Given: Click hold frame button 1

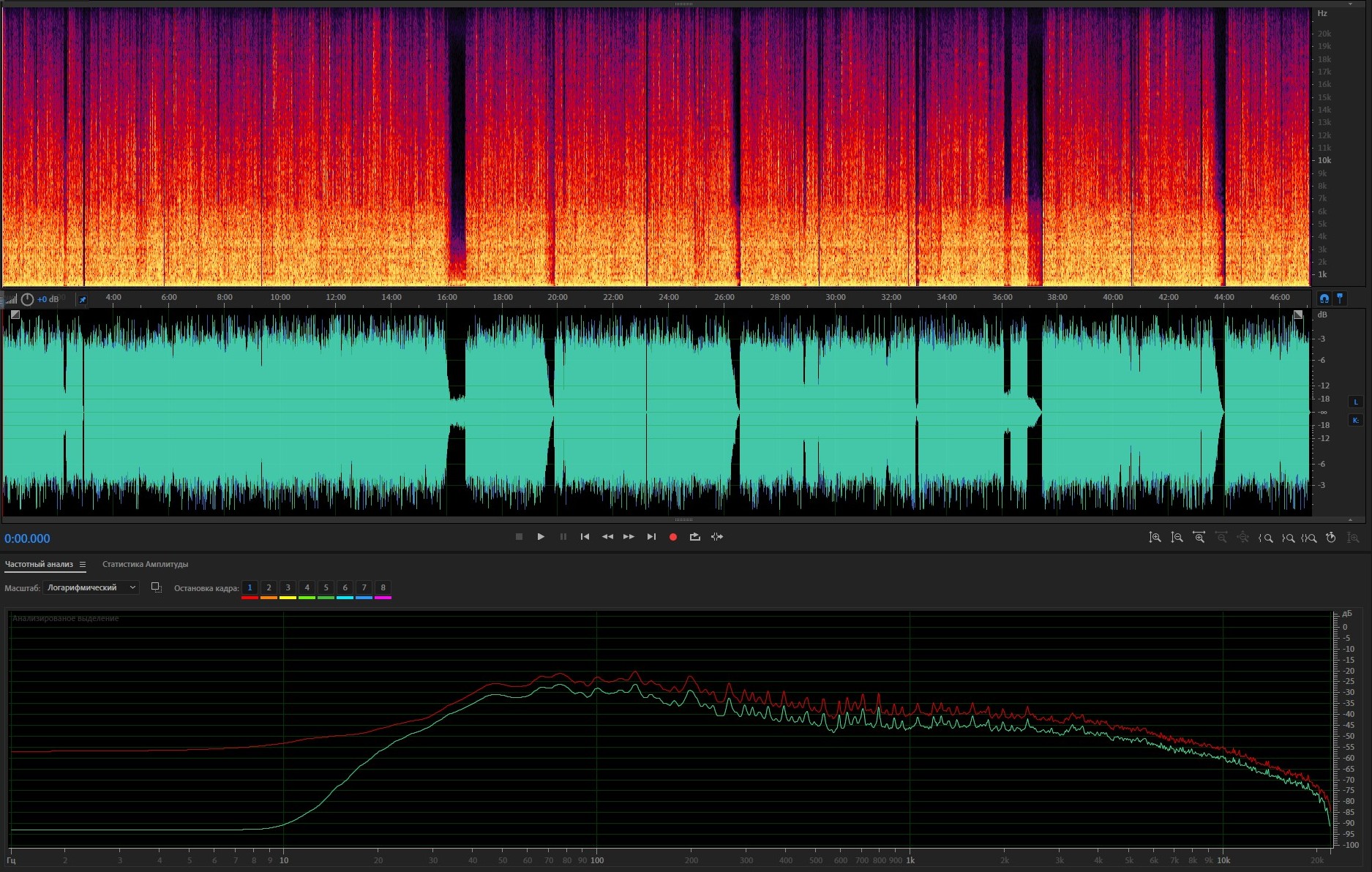Looking at the screenshot, I should [x=250, y=587].
